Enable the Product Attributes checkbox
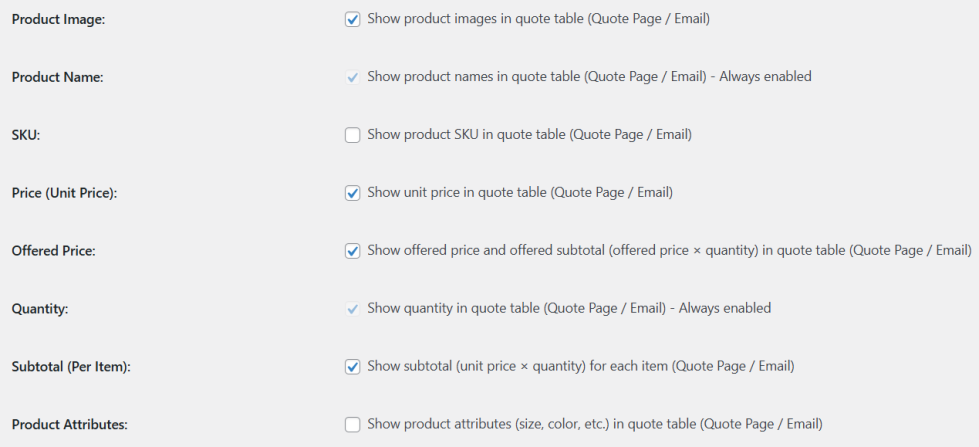 352,425
